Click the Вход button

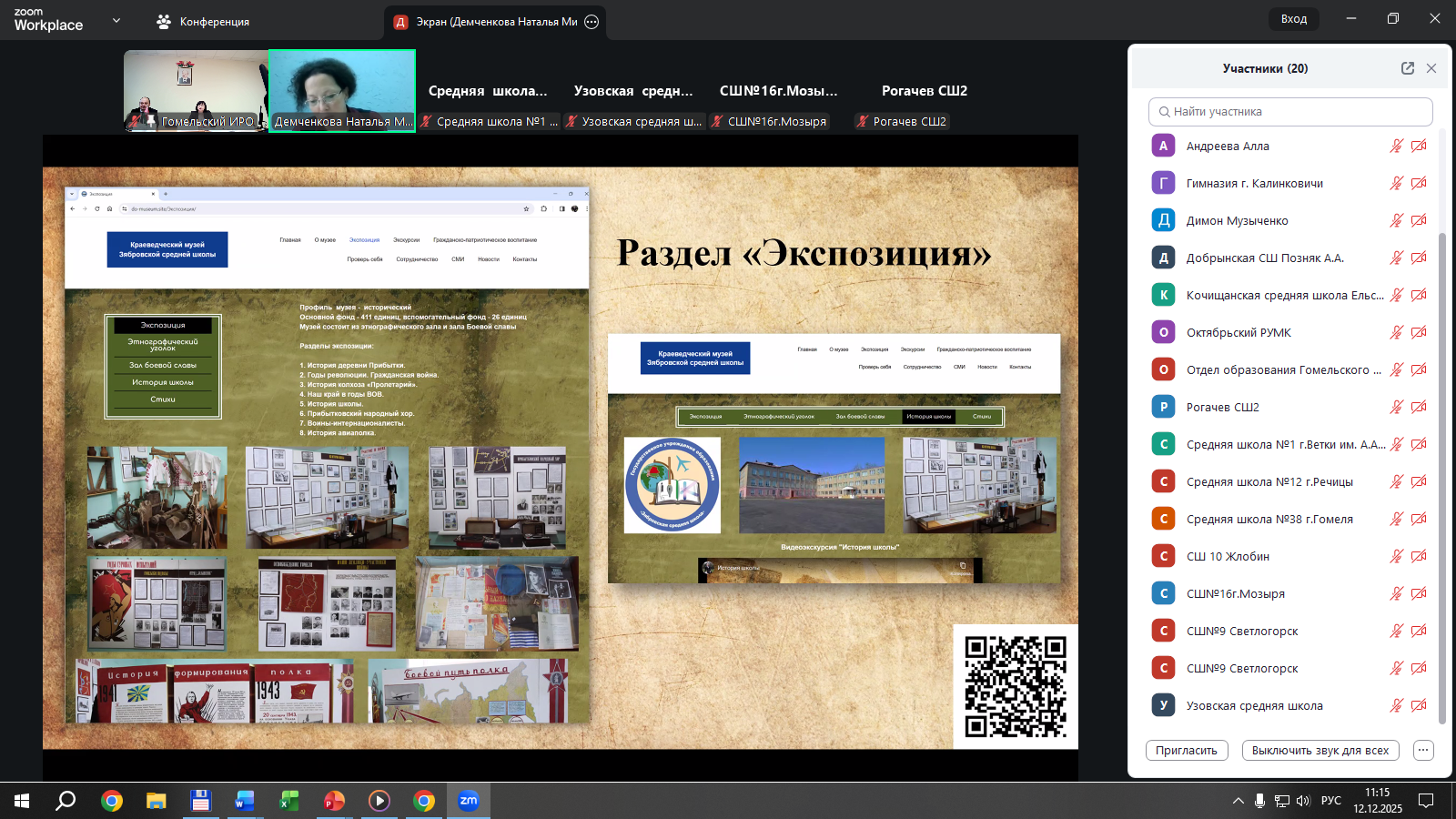click(x=1293, y=19)
